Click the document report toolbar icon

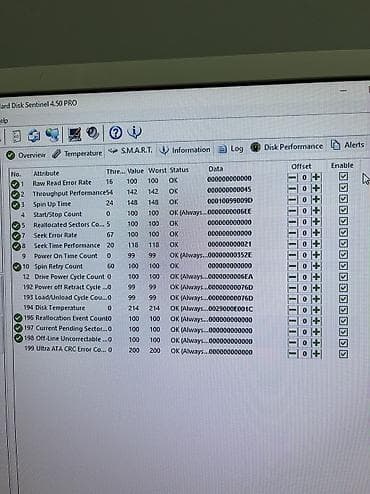pos(16,135)
